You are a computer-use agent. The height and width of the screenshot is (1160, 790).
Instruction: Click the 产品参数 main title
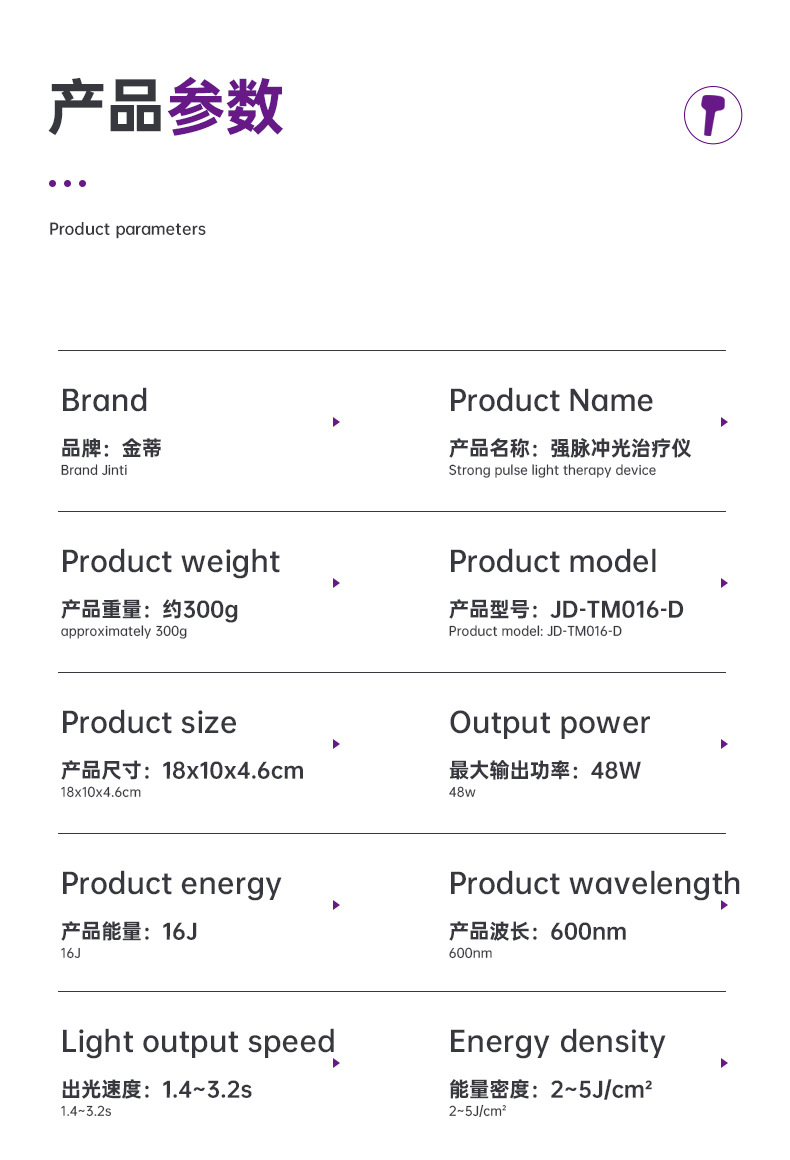[x=166, y=107]
